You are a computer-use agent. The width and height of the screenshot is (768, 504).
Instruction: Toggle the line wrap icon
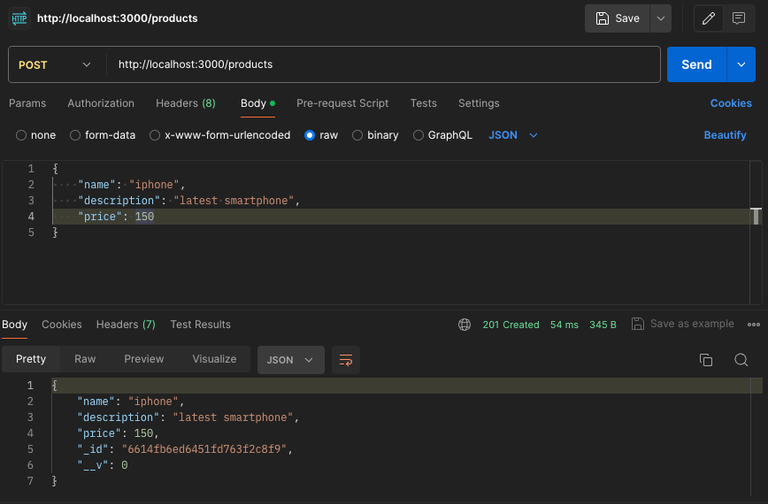click(346, 360)
